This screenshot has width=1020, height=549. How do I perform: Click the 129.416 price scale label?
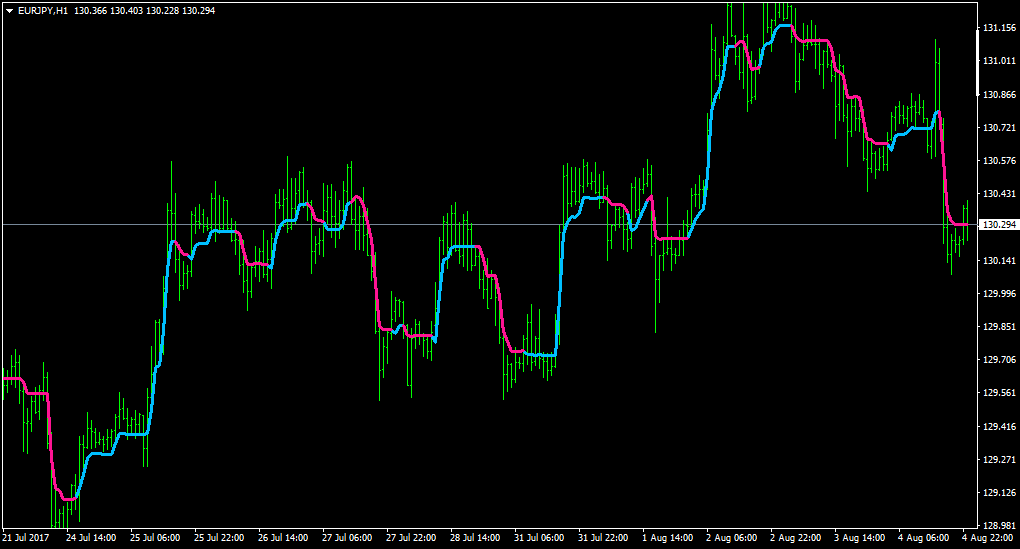click(x=999, y=427)
